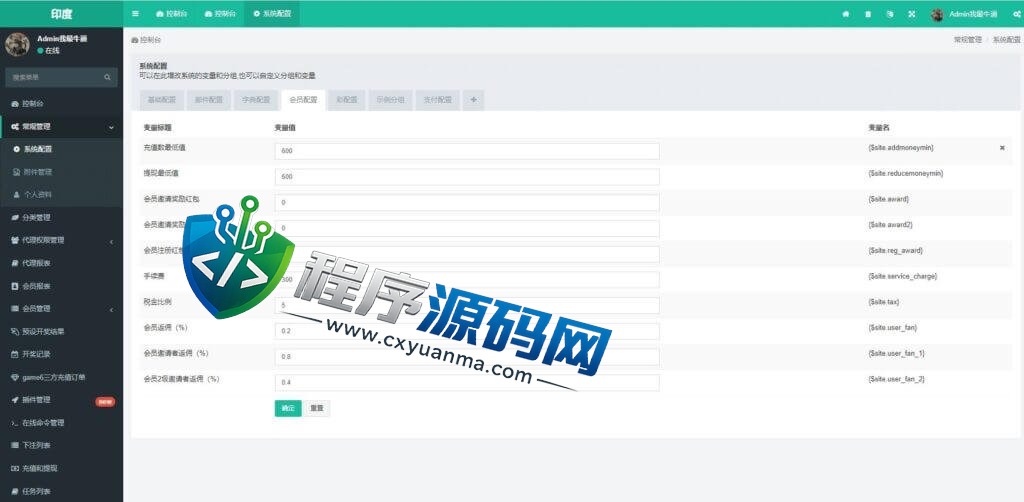Click 常规管理 in the right breadcrumb
Viewport: 1024px width, 502px height.
point(968,40)
